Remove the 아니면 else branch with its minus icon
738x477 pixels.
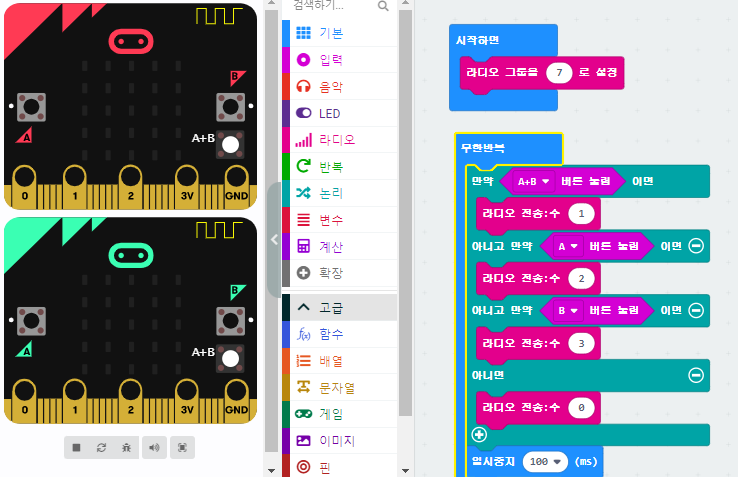[x=696, y=375]
